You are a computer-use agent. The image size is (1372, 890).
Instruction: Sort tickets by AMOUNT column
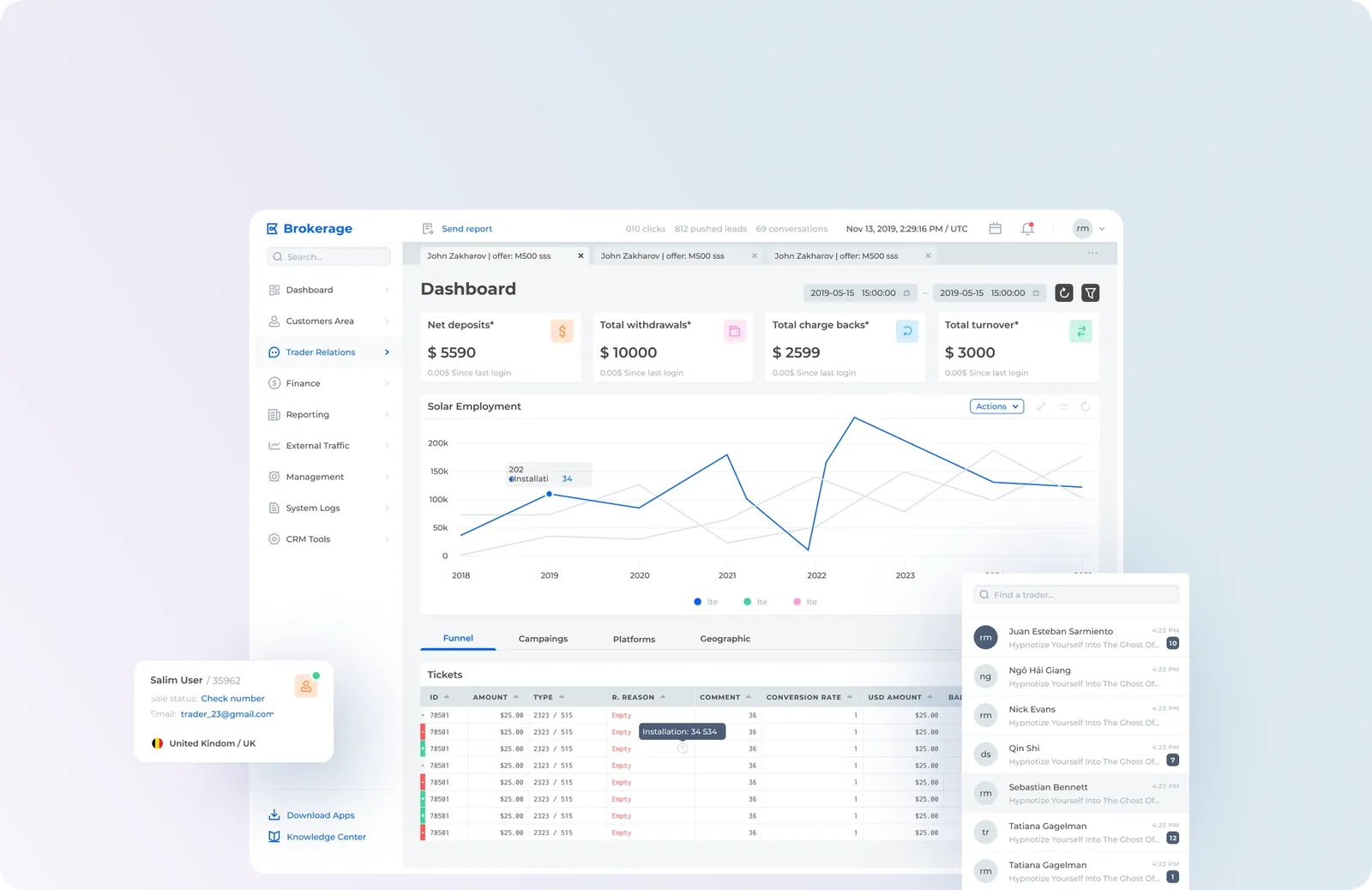[x=496, y=697]
